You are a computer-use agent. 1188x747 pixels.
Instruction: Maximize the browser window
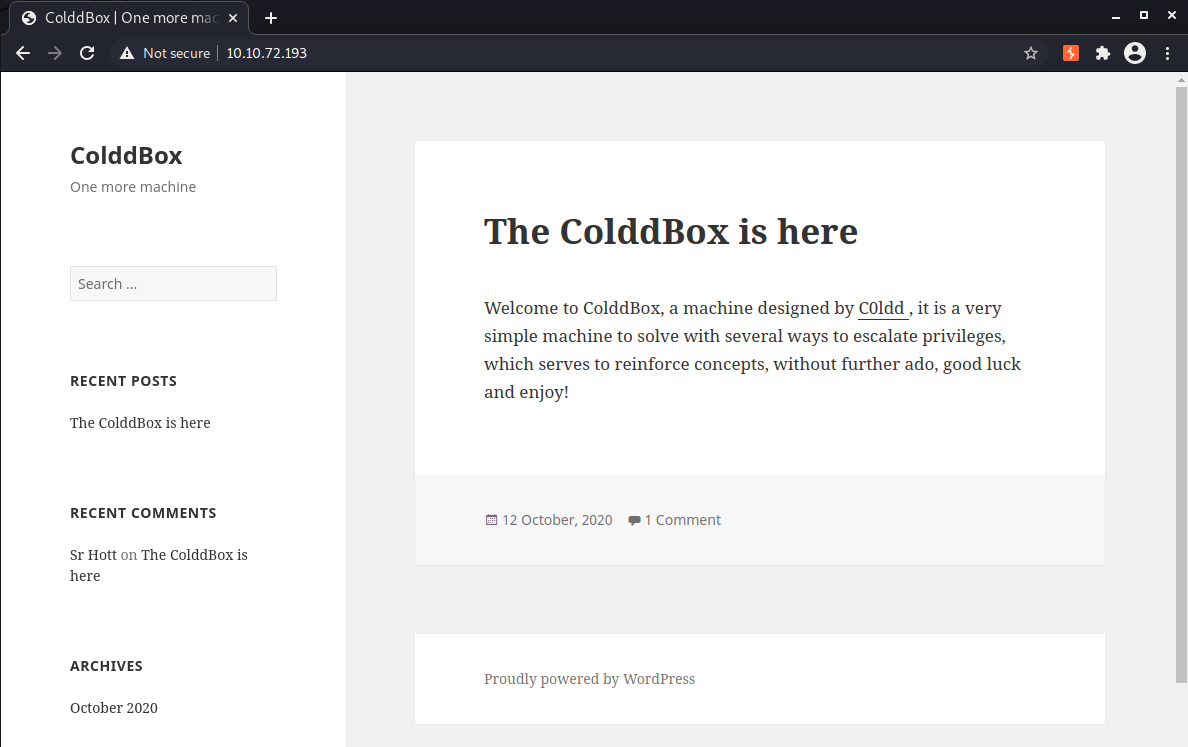tap(1143, 15)
